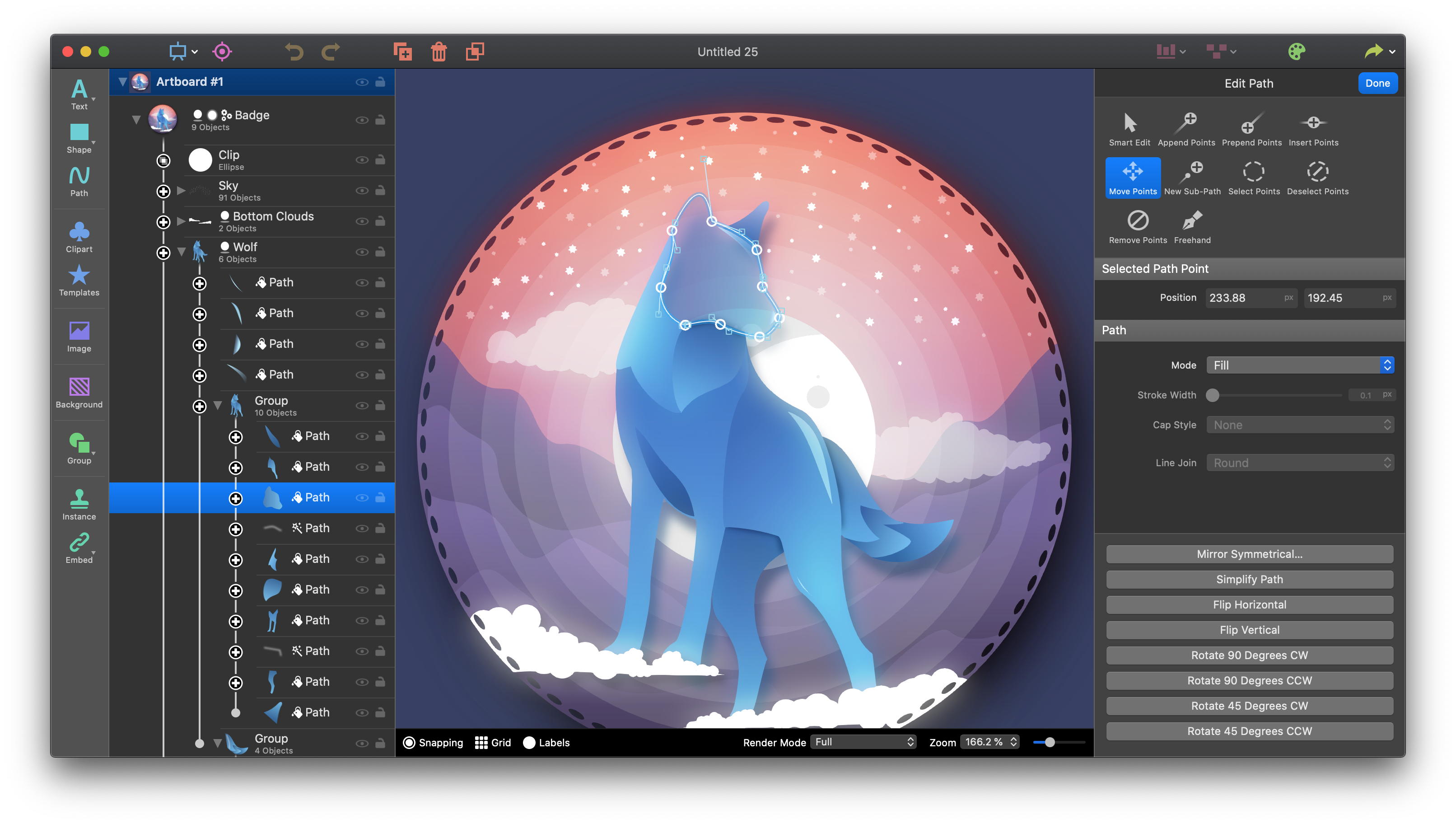Click the Simplify Path button

pyautogui.click(x=1249, y=579)
